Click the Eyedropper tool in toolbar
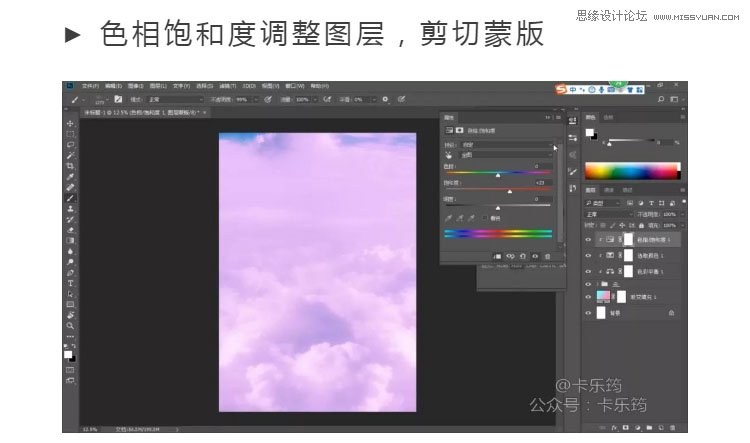The image size is (750, 443). click(x=70, y=176)
